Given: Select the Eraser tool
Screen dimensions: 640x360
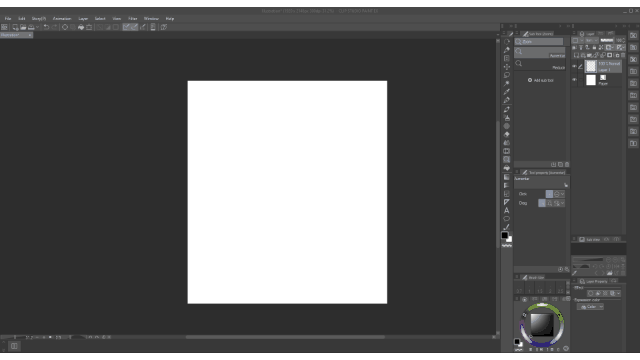Looking at the screenshot, I should [507, 134].
